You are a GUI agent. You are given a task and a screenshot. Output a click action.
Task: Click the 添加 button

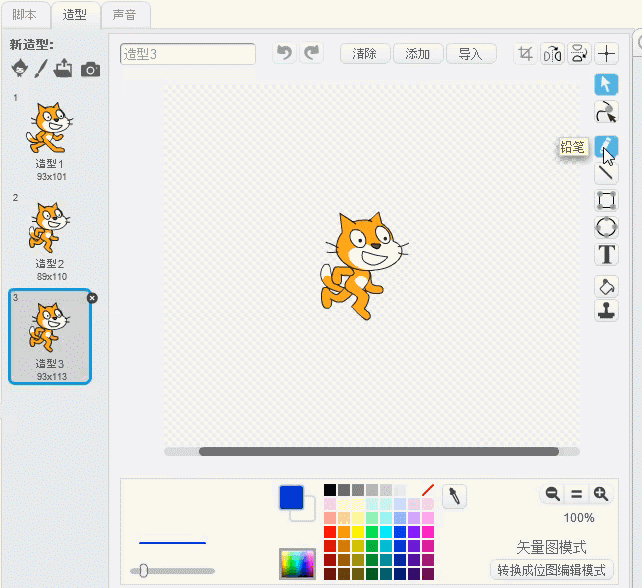coord(418,54)
